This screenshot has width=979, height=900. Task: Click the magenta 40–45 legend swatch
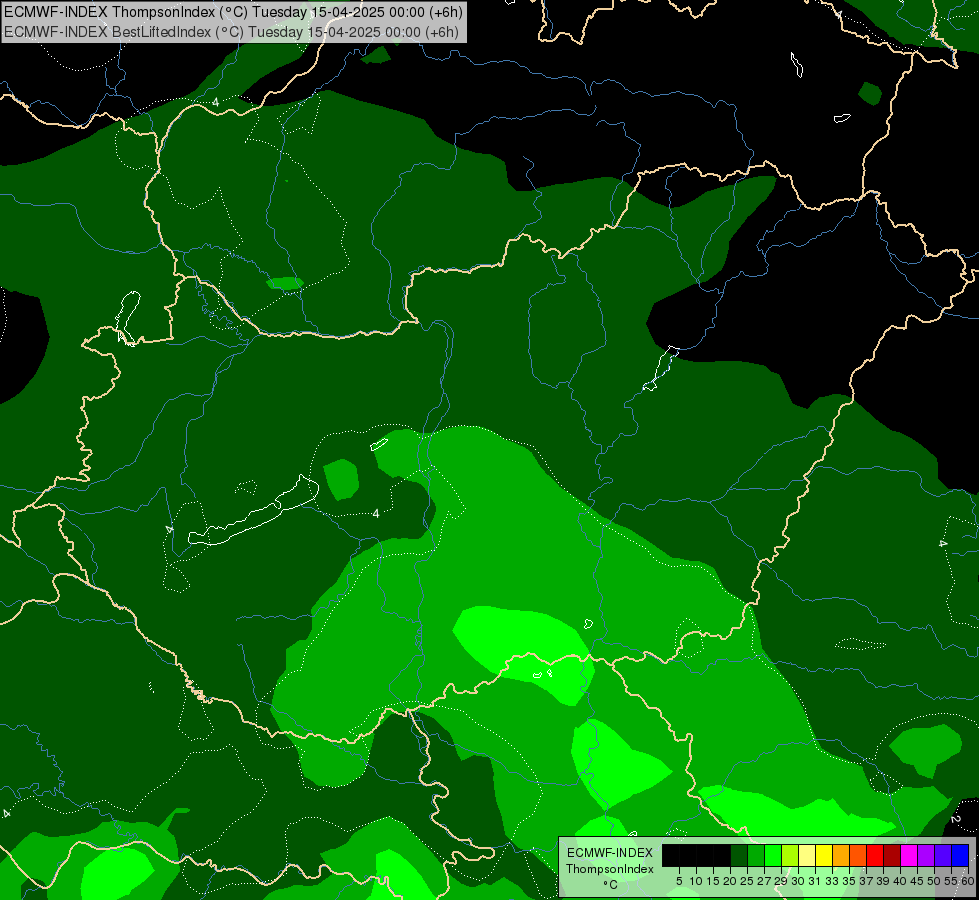pyautogui.click(x=909, y=855)
